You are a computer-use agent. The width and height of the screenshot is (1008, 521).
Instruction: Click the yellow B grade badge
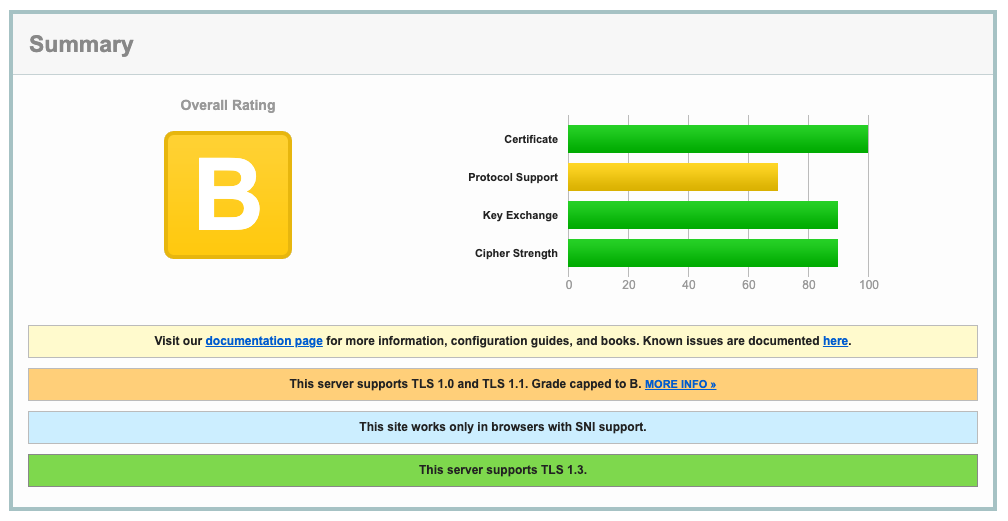point(228,195)
